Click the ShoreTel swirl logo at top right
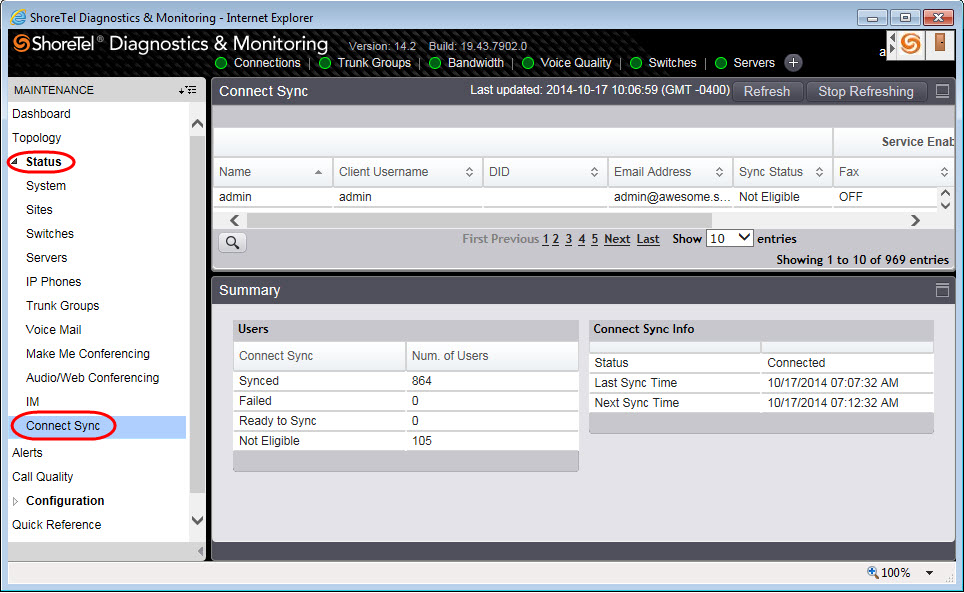The image size is (964, 593). point(911,44)
